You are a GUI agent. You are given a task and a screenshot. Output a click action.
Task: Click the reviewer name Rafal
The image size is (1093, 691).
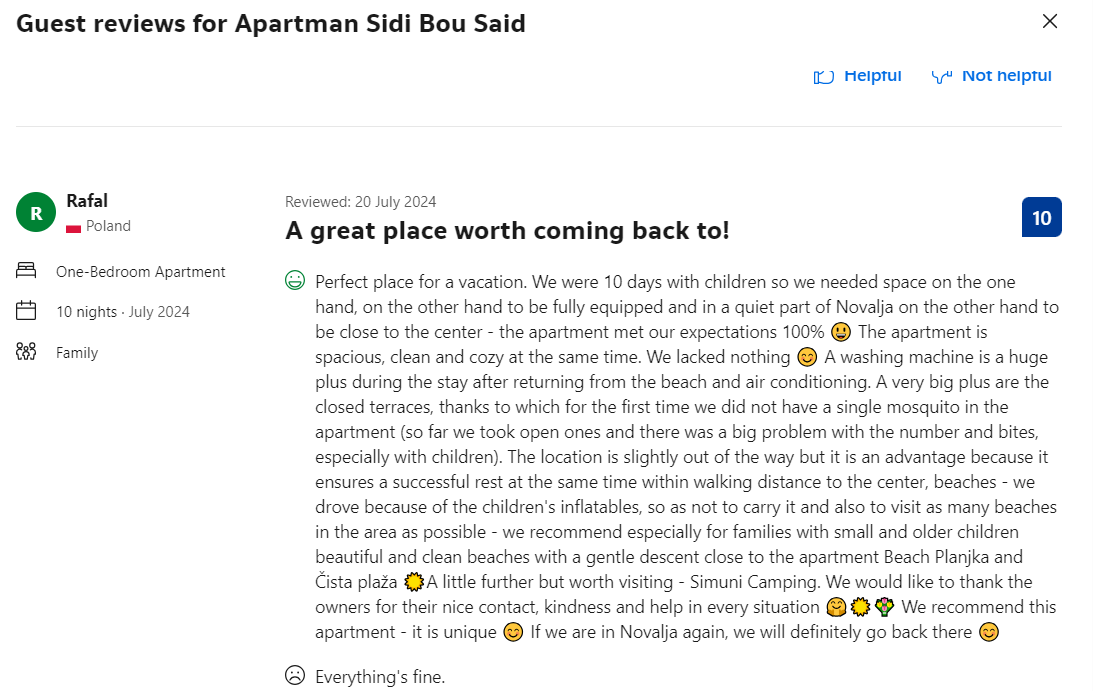click(86, 201)
